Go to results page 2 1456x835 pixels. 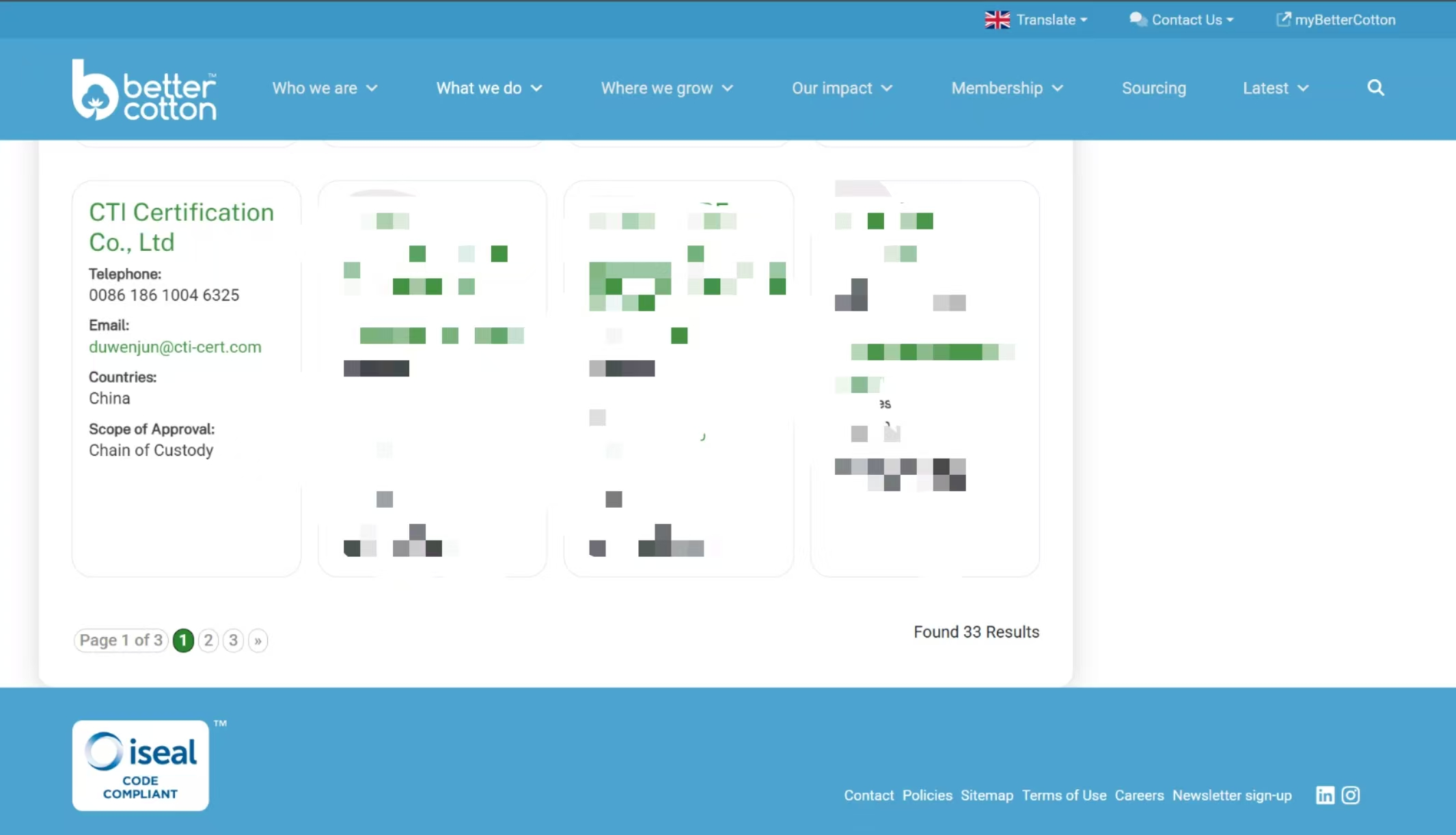tap(208, 640)
